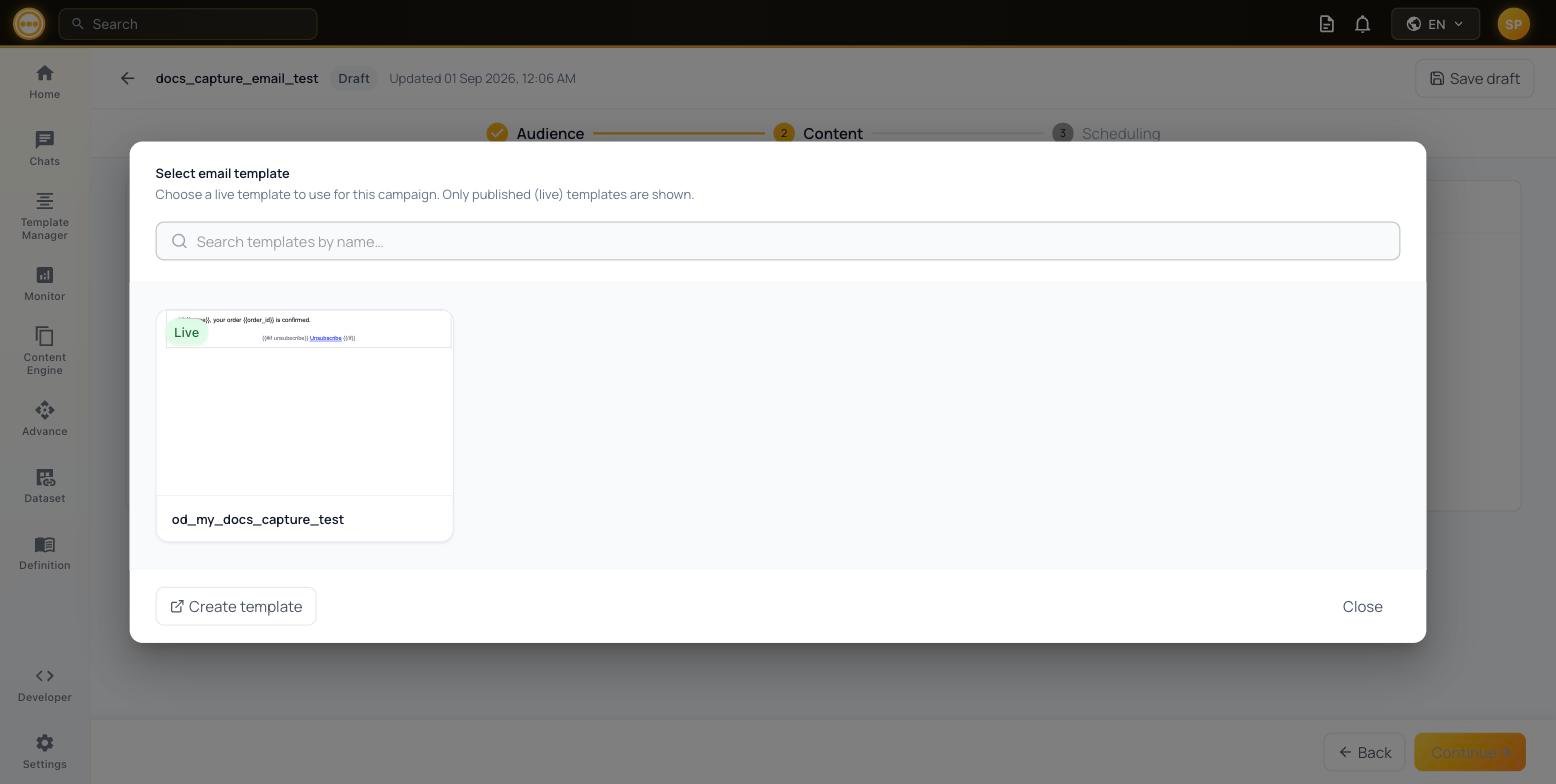Click the Updated 01 Sep 2026 timestamp
This screenshot has height=784, width=1556.
click(482, 78)
